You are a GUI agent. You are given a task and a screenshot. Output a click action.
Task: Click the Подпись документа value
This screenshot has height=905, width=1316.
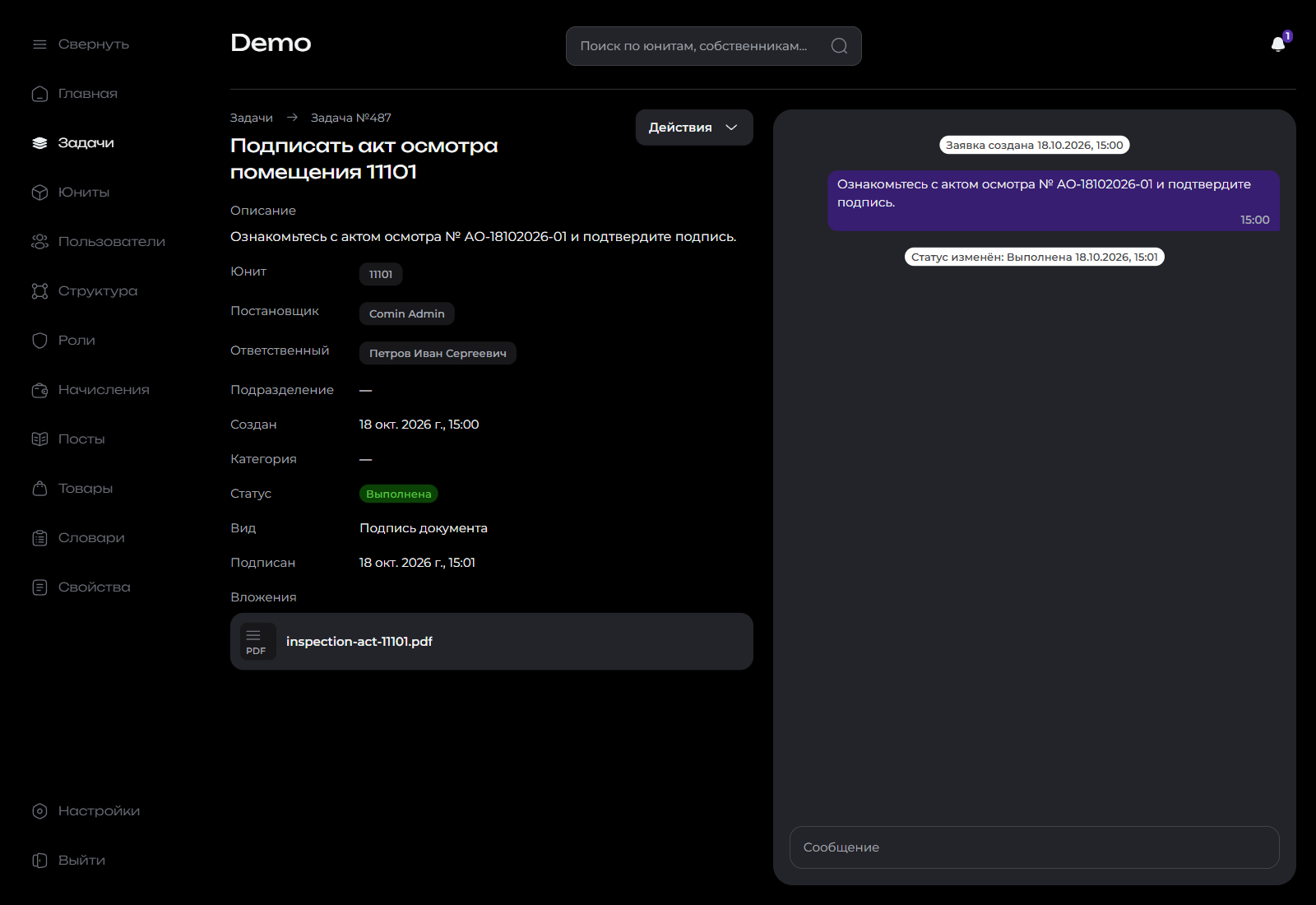(424, 528)
